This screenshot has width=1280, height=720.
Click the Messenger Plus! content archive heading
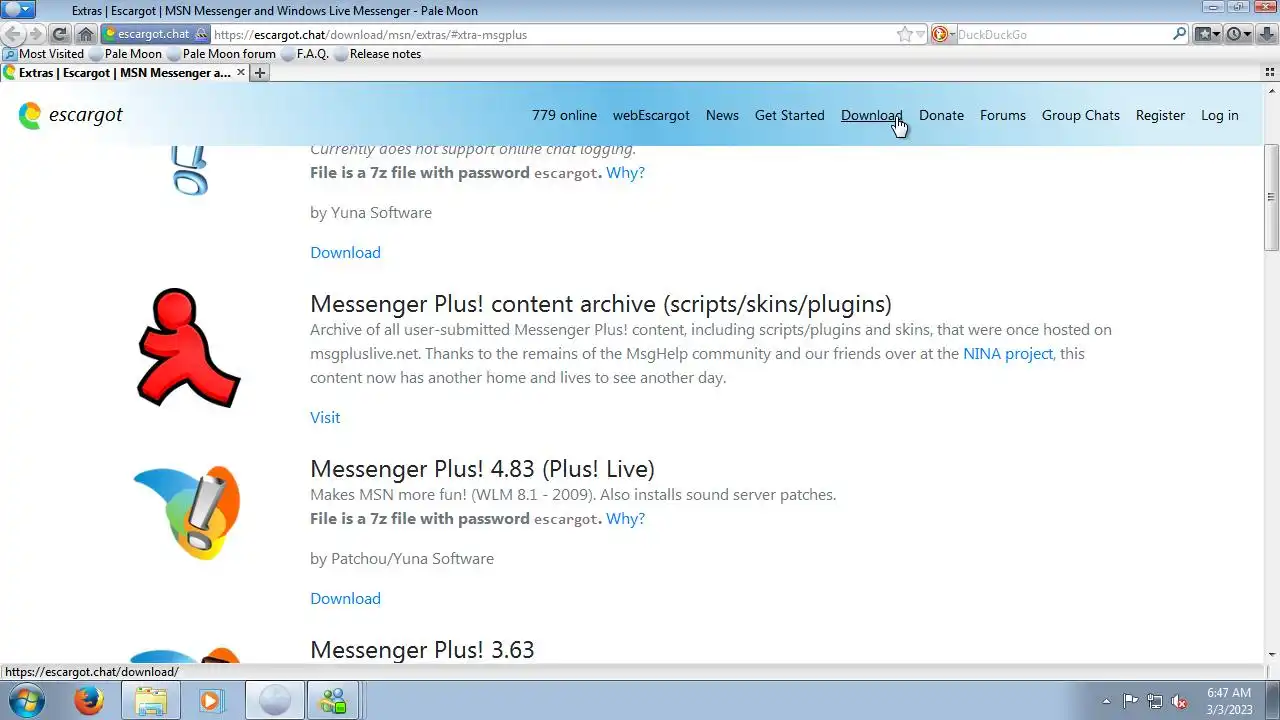point(601,304)
